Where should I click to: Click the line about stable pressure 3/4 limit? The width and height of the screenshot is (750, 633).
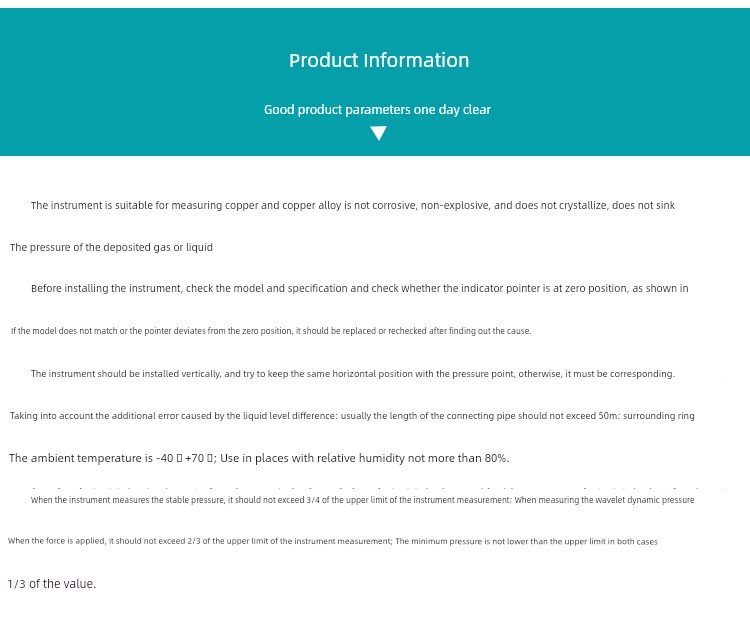pyautogui.click(x=363, y=500)
